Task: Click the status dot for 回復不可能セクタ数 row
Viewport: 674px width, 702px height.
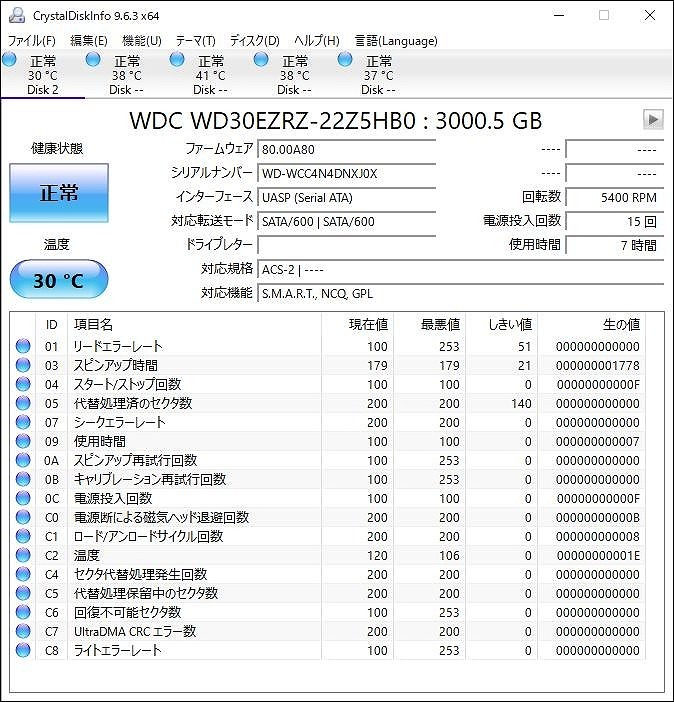Action: coord(23,612)
